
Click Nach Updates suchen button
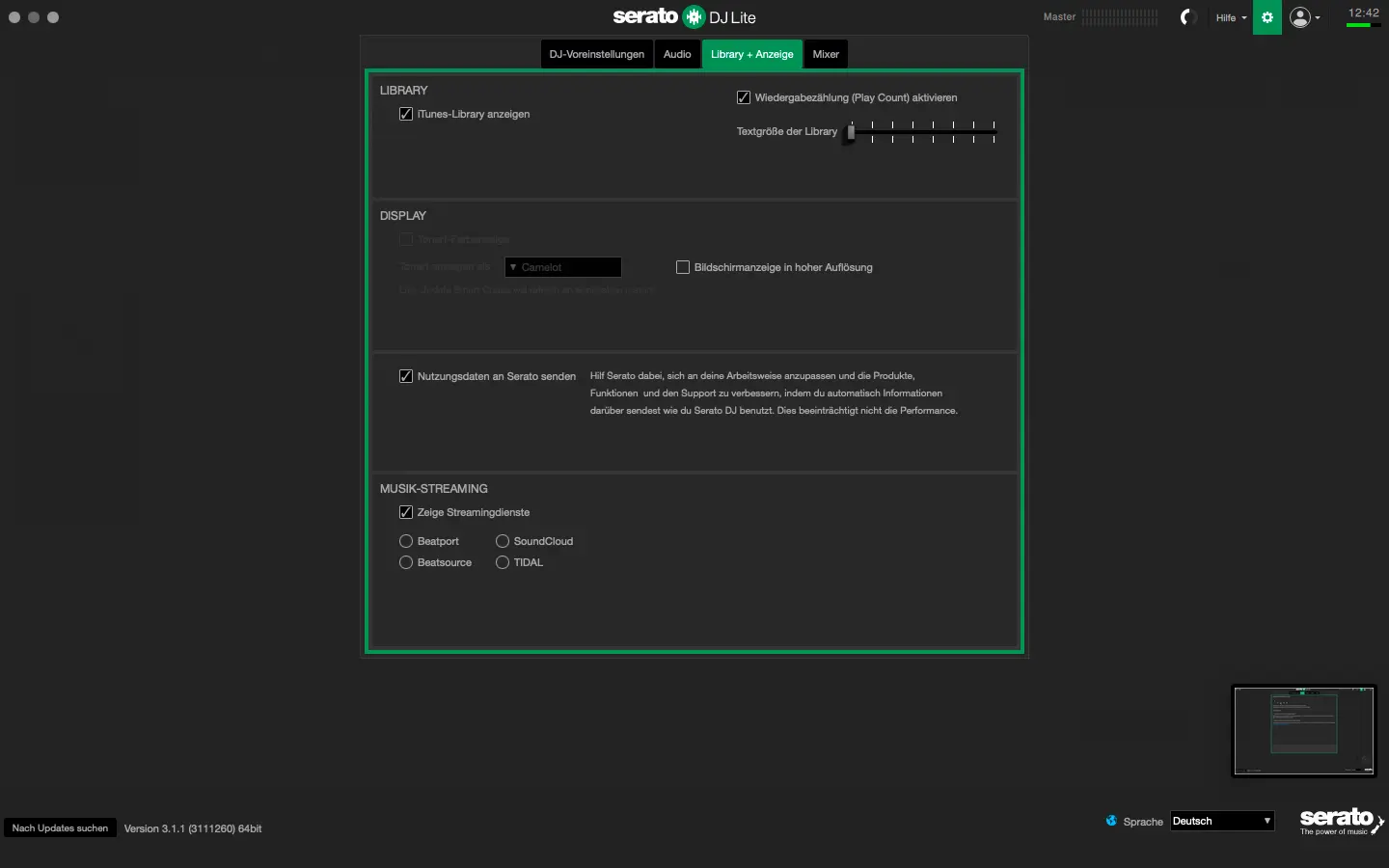60,827
